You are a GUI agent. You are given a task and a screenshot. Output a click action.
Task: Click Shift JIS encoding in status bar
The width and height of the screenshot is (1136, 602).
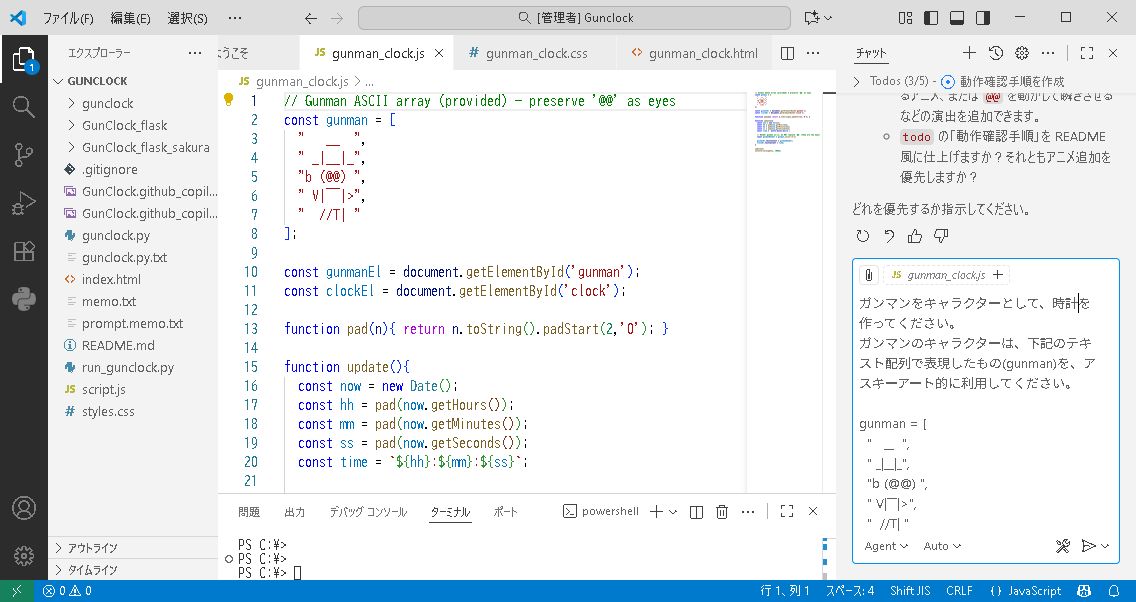coord(910,591)
